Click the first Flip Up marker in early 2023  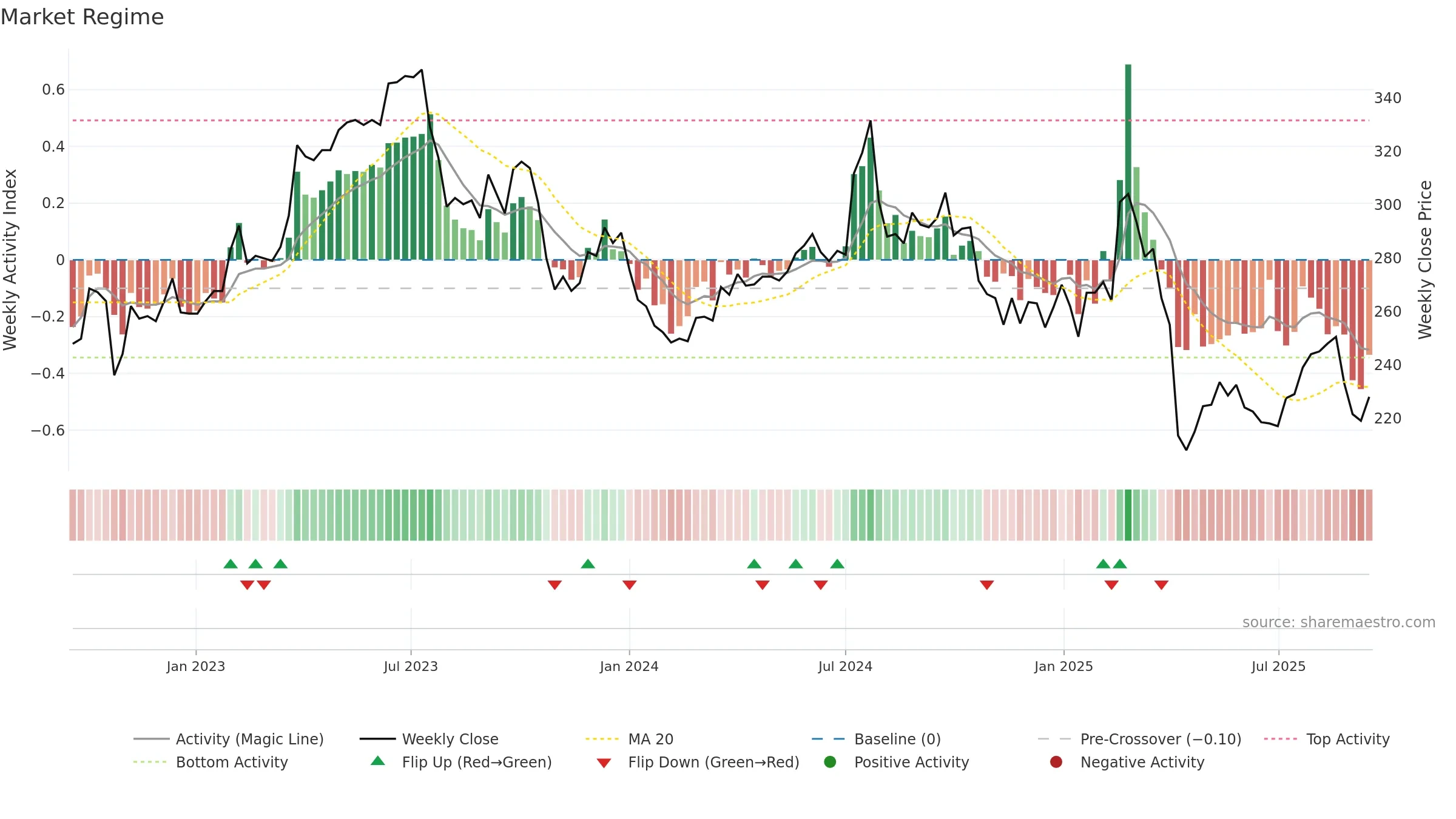click(231, 564)
